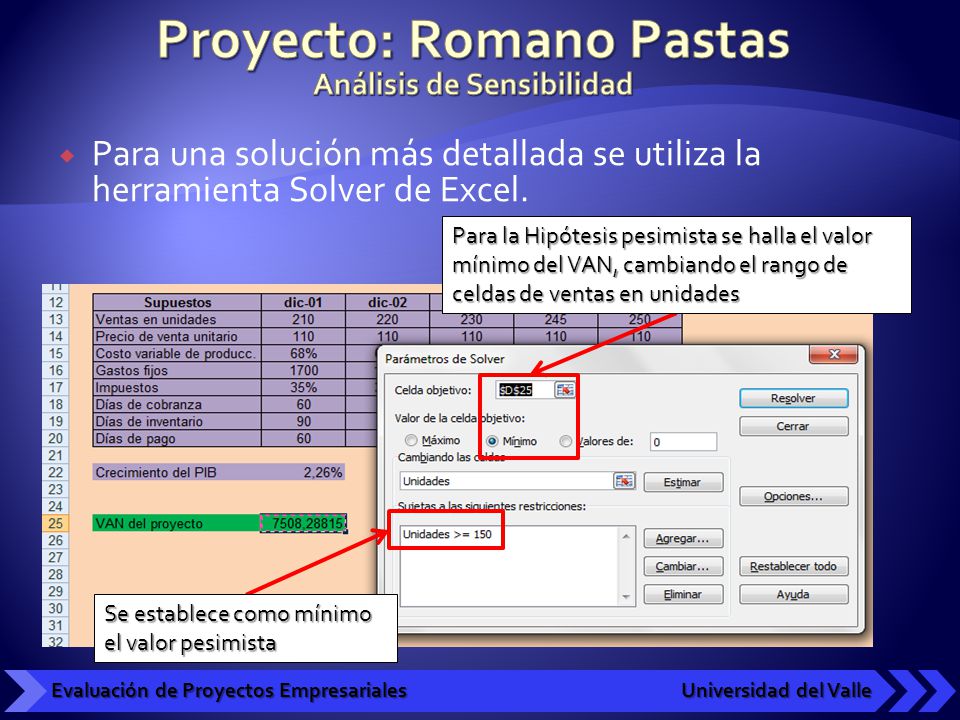Click the Crecimiento del PIB label cell

tap(176, 472)
